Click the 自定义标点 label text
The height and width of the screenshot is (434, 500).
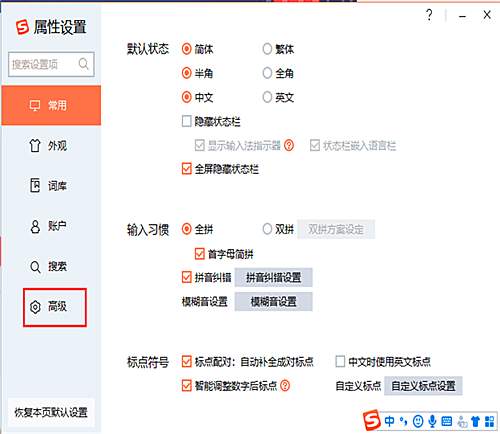click(x=358, y=386)
